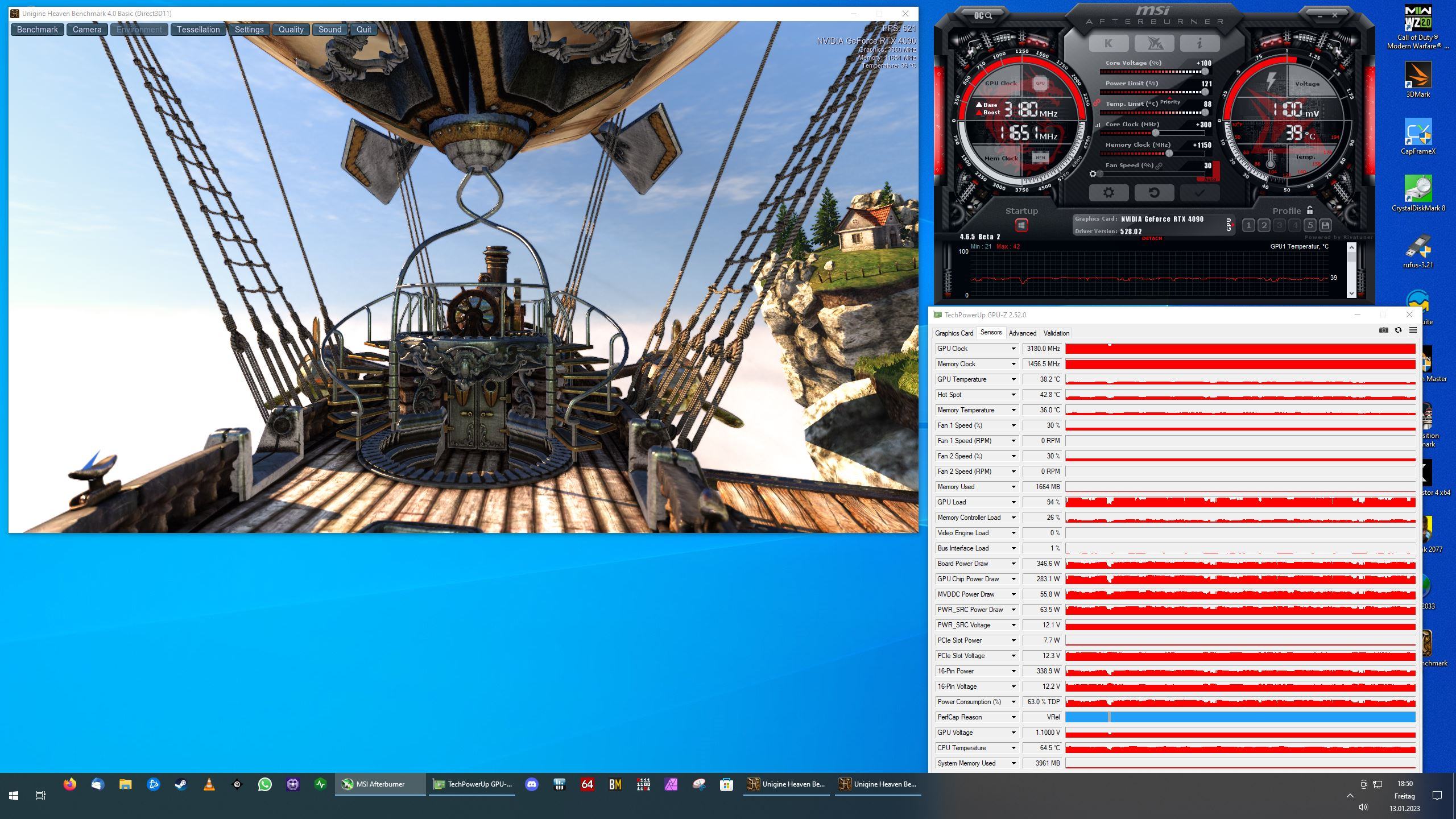Expand GPU Clock sensor dropdown
1456x819 pixels.
pyautogui.click(x=1013, y=349)
